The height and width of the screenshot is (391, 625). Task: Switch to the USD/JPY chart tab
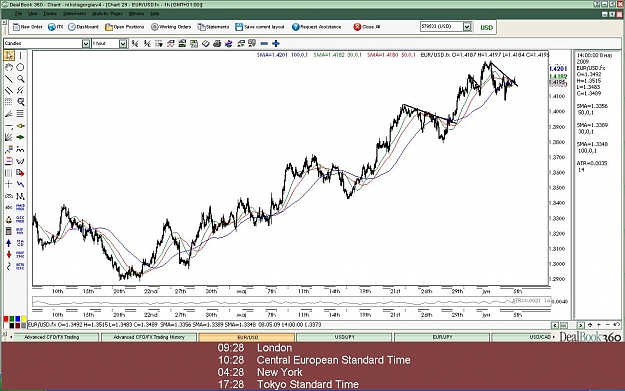click(344, 337)
